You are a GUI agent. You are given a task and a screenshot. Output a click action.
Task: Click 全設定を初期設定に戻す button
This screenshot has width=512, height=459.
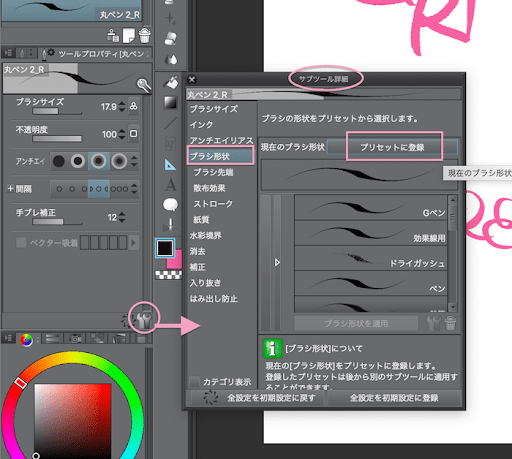click(257, 398)
